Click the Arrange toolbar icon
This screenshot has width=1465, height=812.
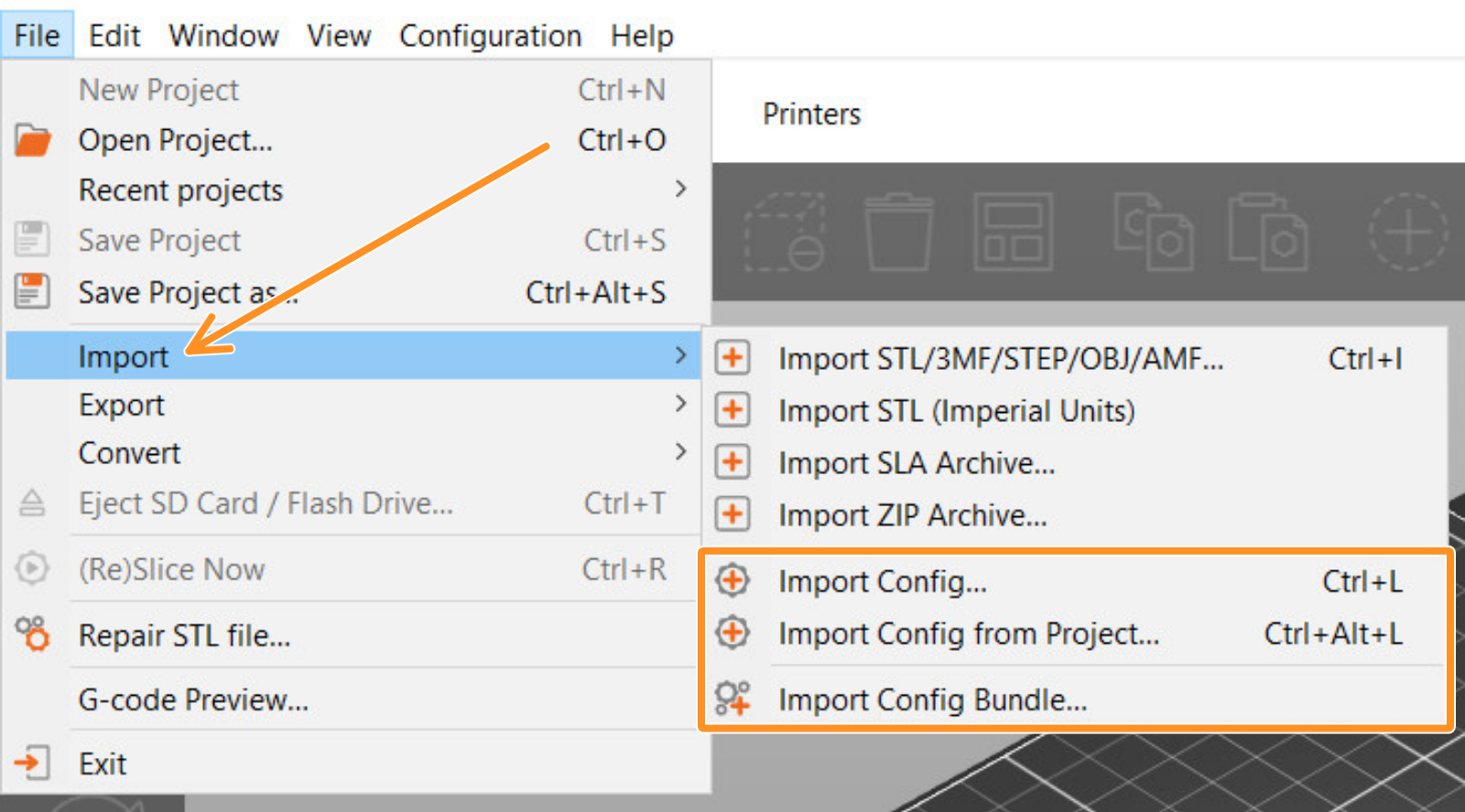[1013, 233]
